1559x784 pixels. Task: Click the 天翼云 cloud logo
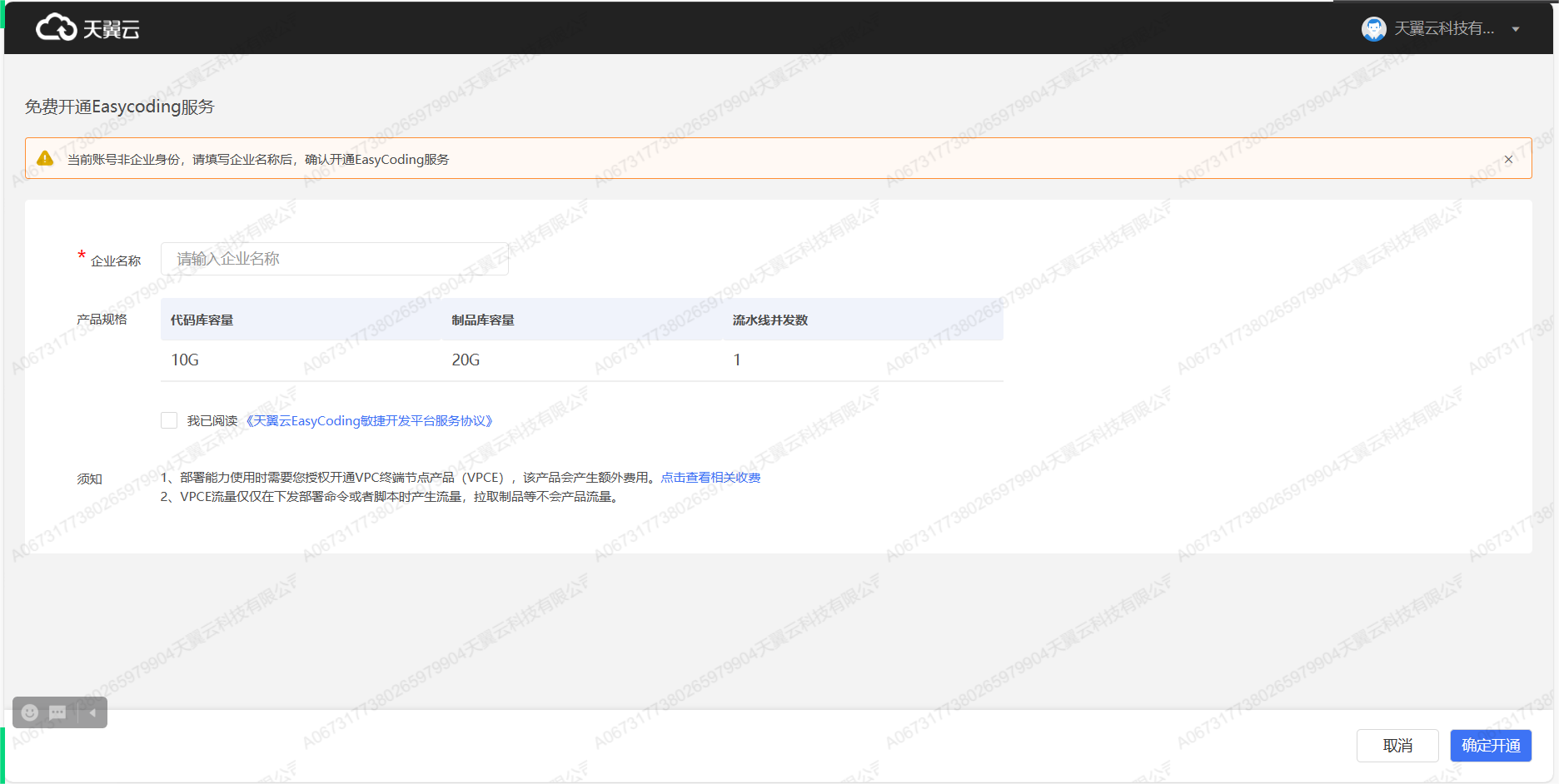[x=87, y=28]
